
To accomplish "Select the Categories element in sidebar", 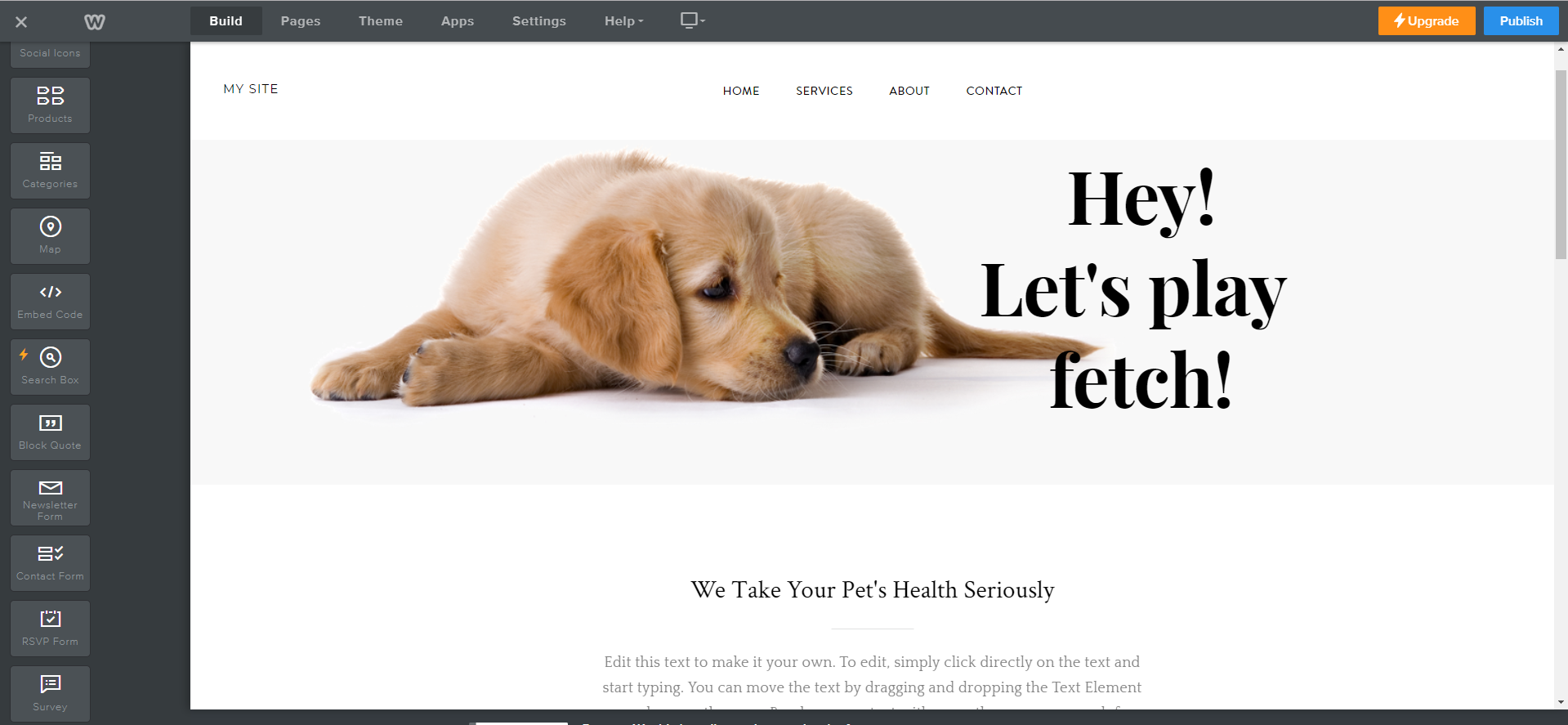I will pyautogui.click(x=50, y=171).
